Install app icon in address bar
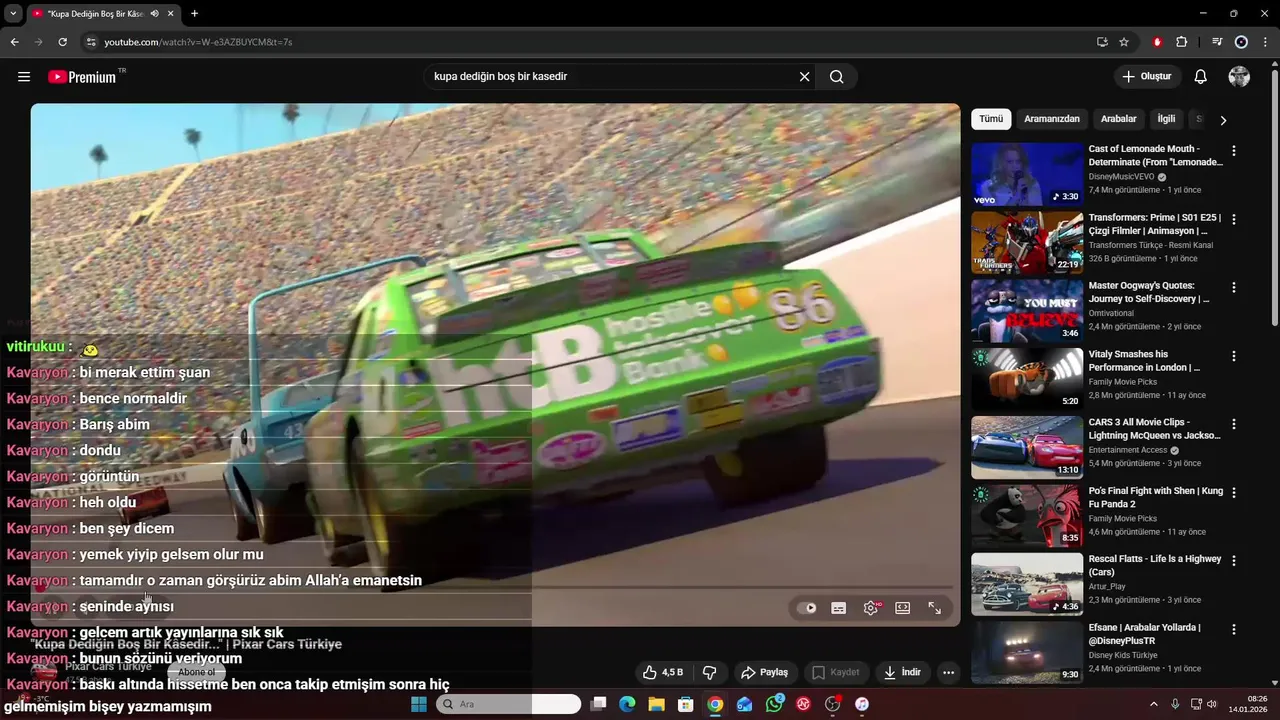 [x=1102, y=42]
